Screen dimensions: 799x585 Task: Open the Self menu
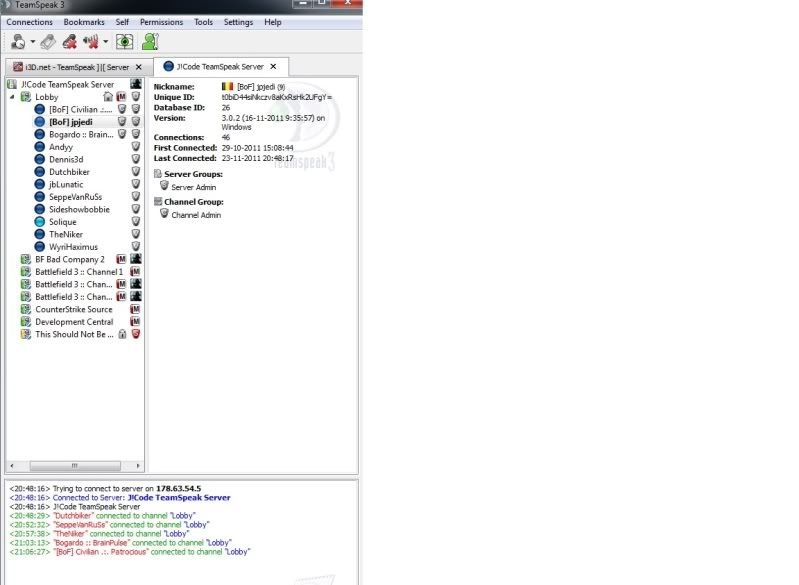(x=122, y=22)
